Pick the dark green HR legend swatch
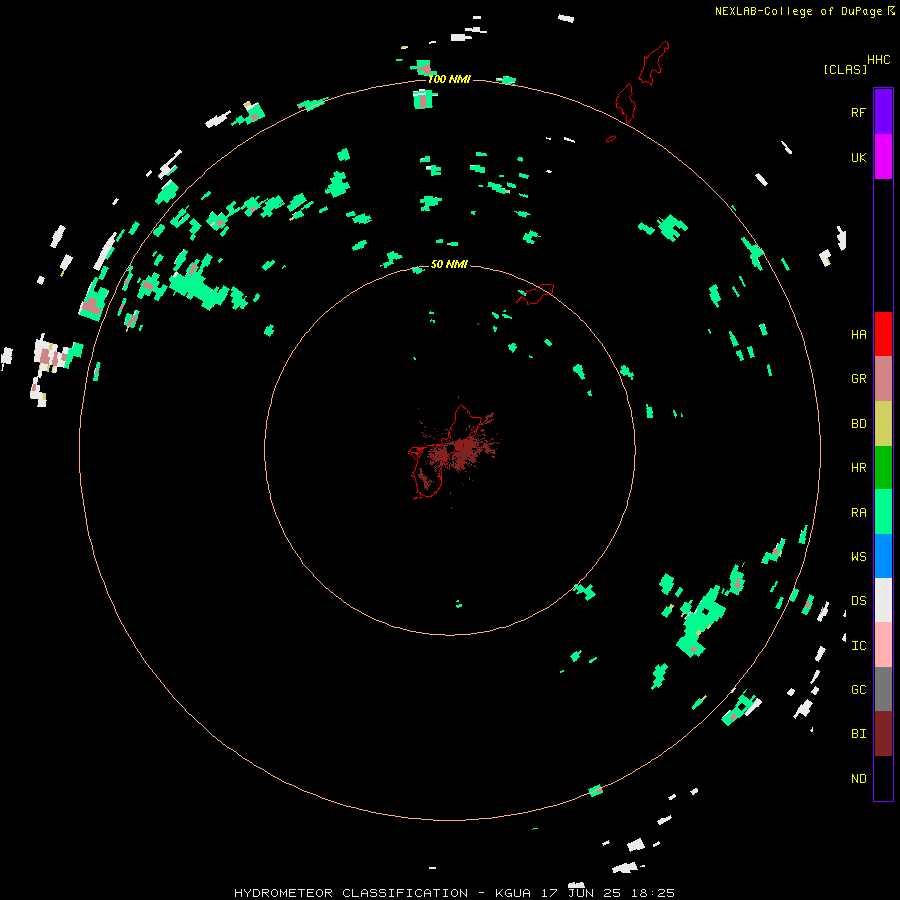The image size is (900, 900). (883, 468)
